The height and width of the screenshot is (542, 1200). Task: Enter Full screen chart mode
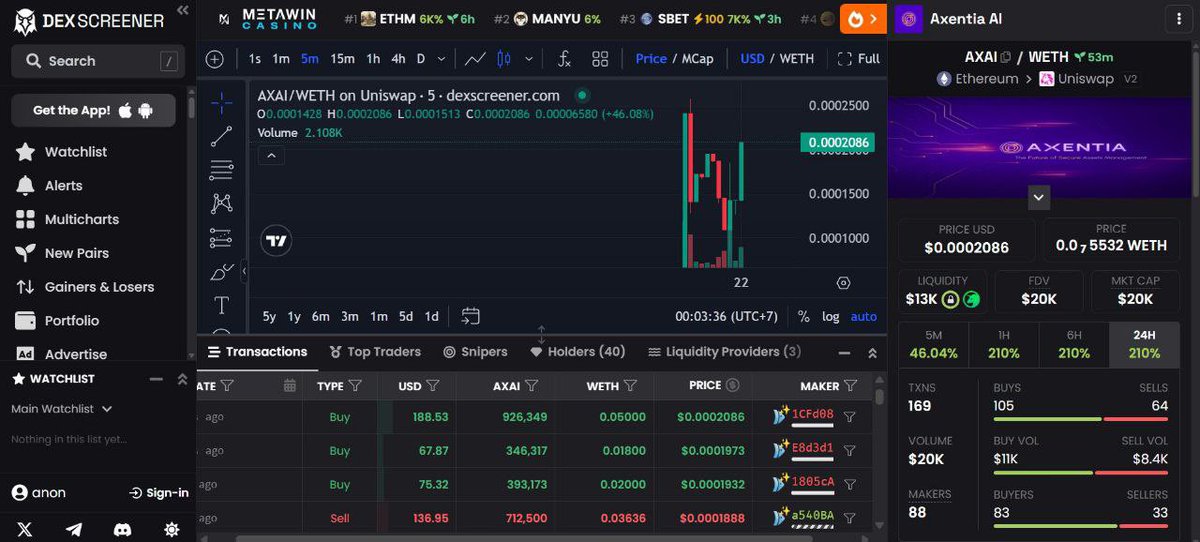(859, 59)
